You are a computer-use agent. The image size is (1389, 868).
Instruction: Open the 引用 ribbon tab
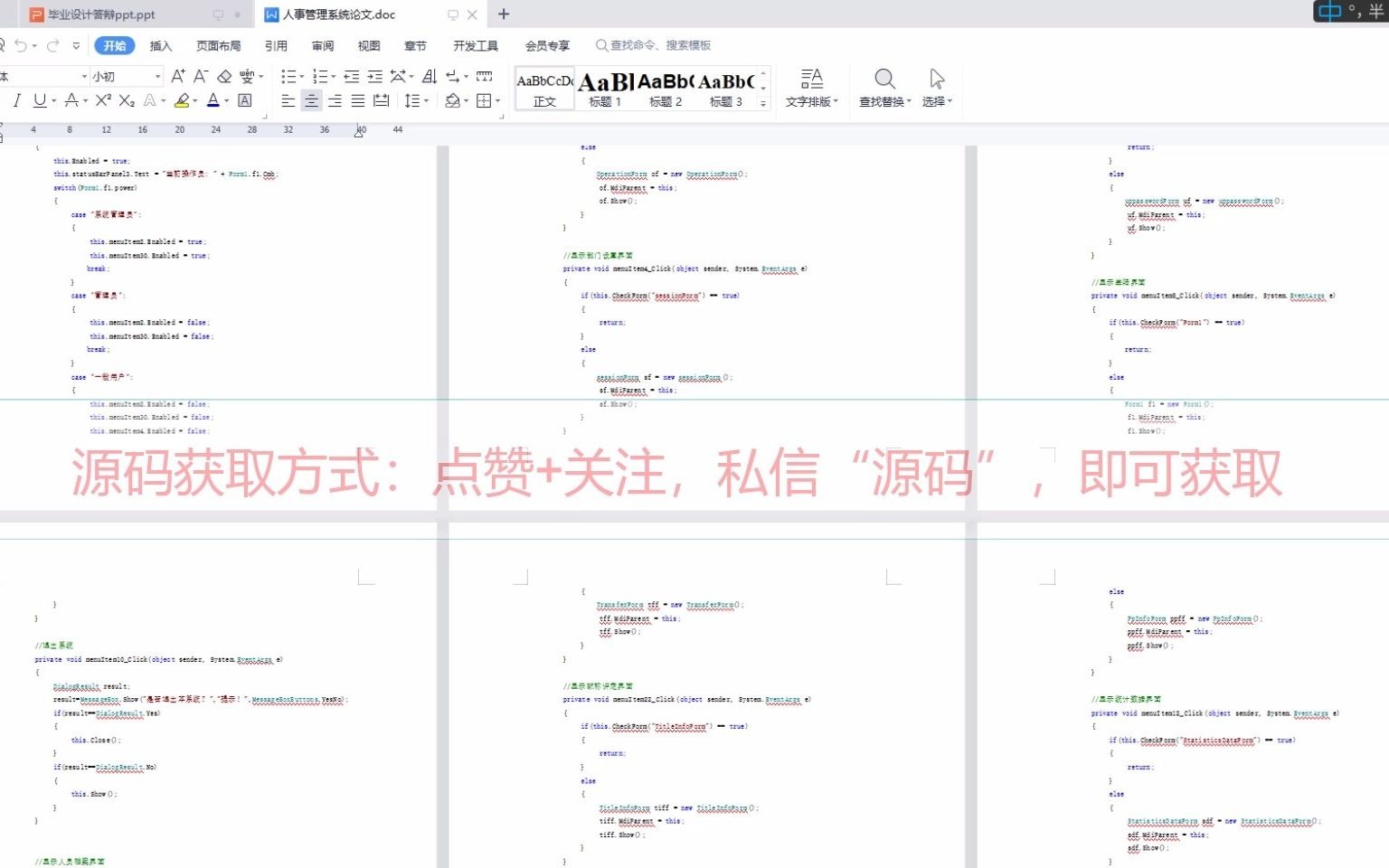point(276,45)
